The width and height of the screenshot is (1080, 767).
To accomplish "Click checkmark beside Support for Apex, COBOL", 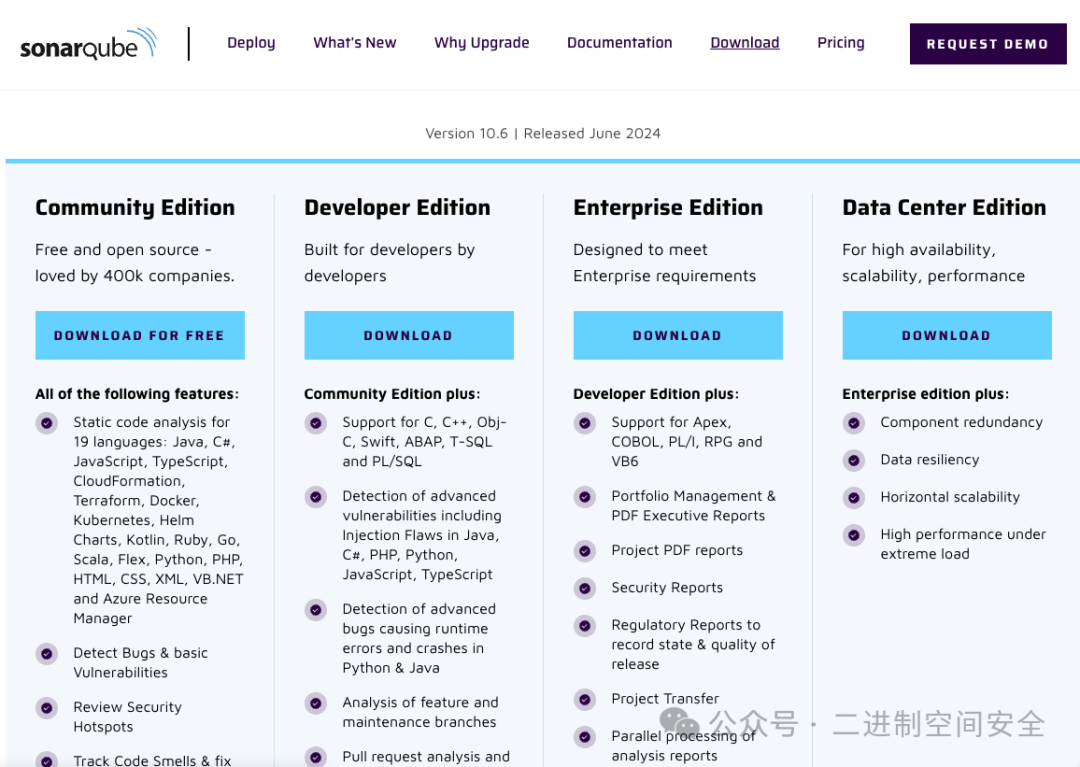I will click(585, 423).
